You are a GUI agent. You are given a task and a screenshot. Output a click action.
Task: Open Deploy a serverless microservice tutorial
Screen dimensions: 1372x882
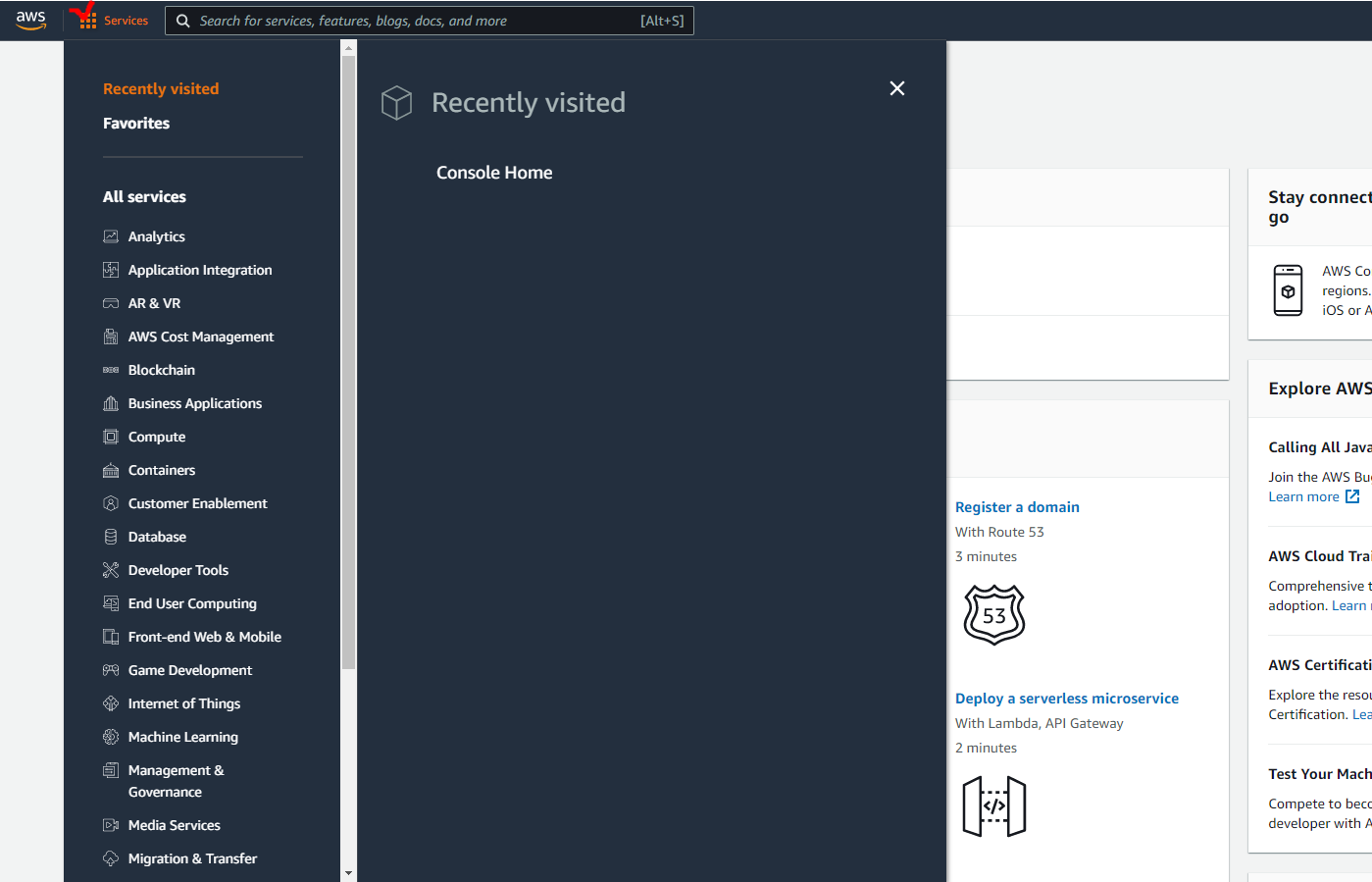click(x=1067, y=699)
